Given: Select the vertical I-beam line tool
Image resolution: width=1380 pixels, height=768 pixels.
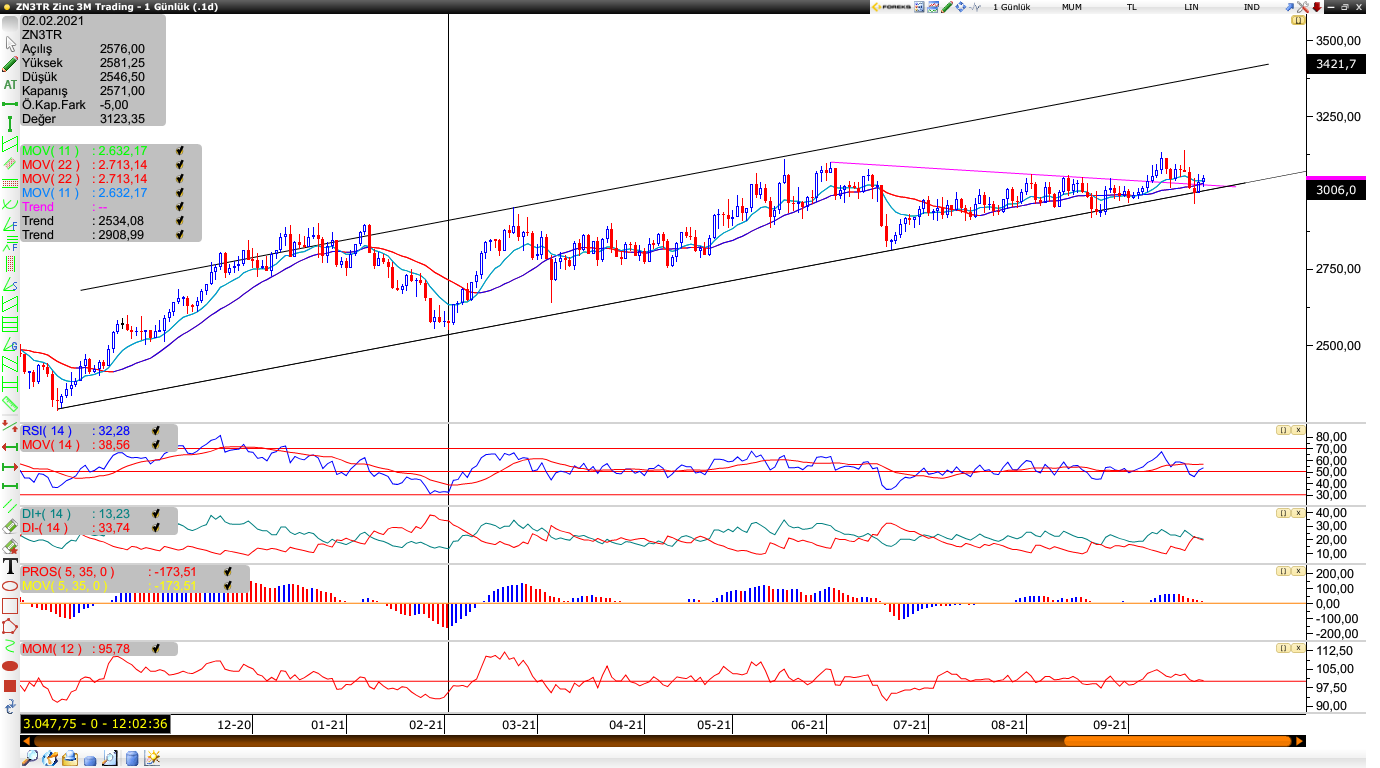Looking at the screenshot, I should (x=10, y=123).
